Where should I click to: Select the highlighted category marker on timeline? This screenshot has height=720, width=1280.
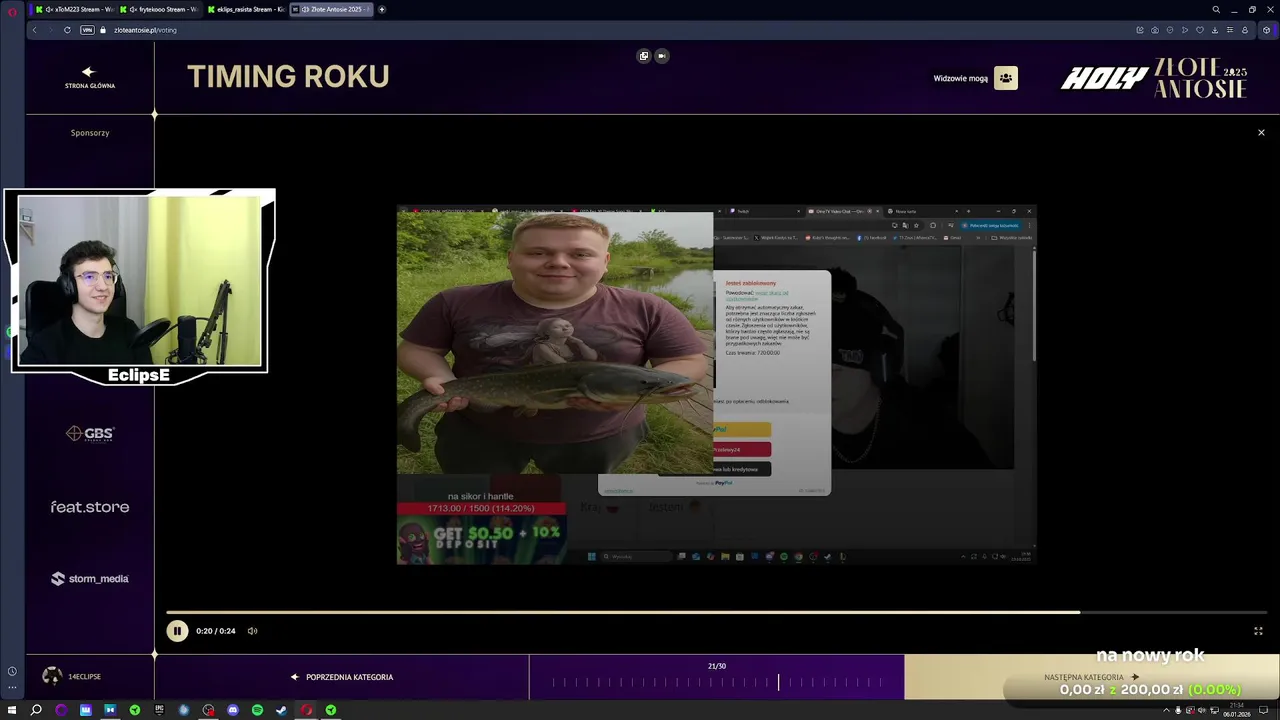tap(779, 682)
